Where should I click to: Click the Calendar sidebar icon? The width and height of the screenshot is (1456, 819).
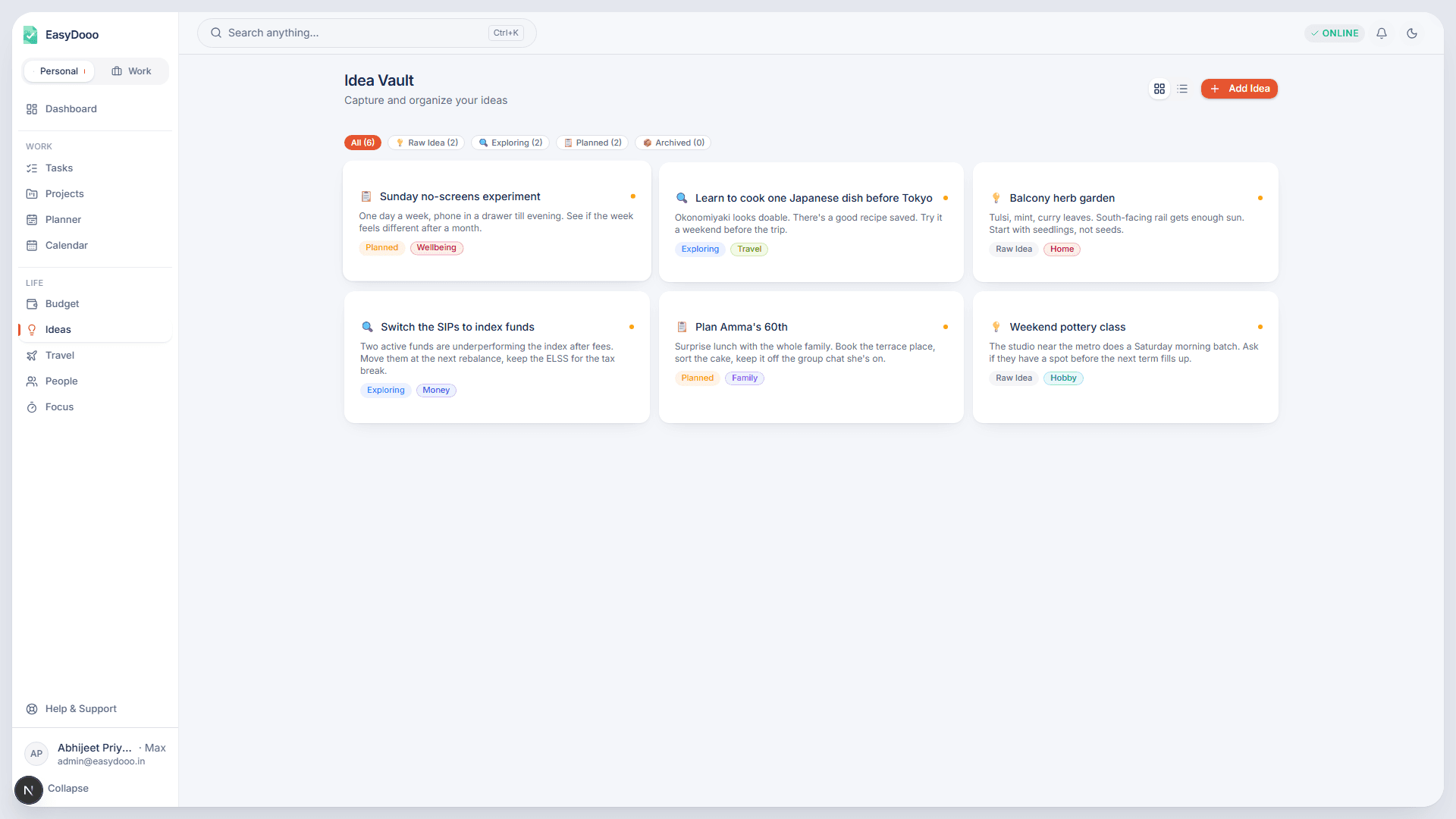32,246
